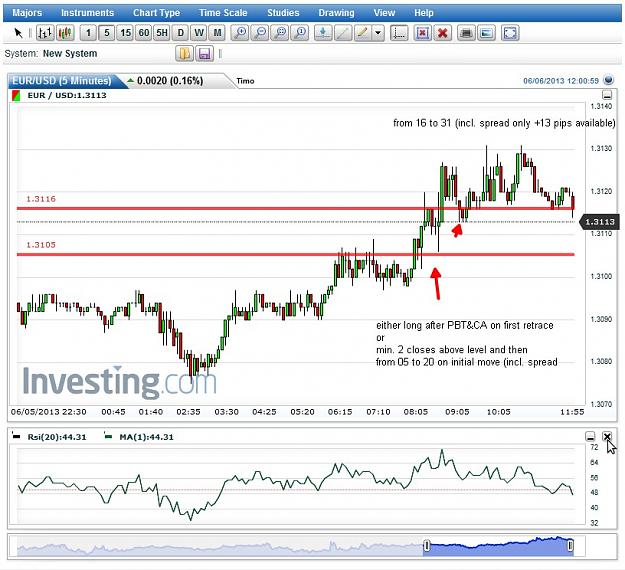
Task: Switch to bar chart type icon
Action: coord(45,33)
